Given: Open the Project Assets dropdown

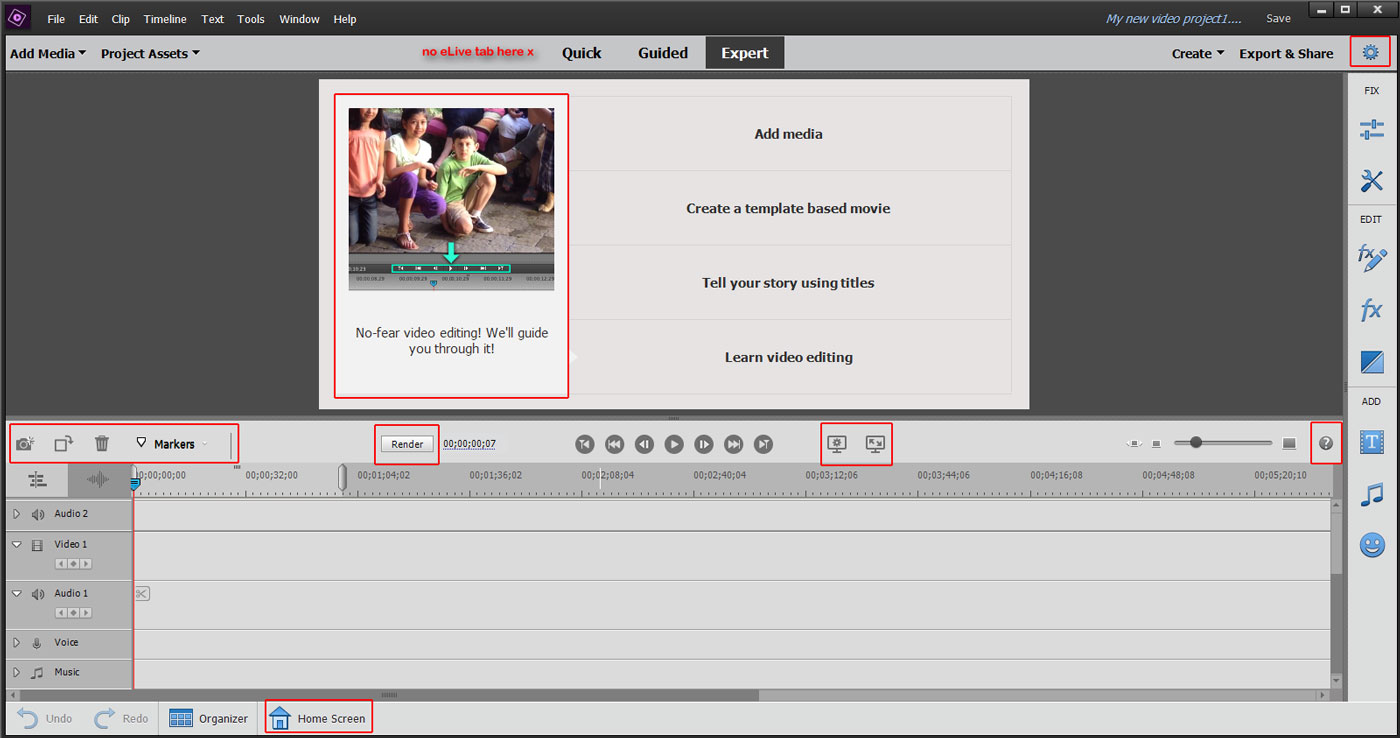Looking at the screenshot, I should 150,54.
